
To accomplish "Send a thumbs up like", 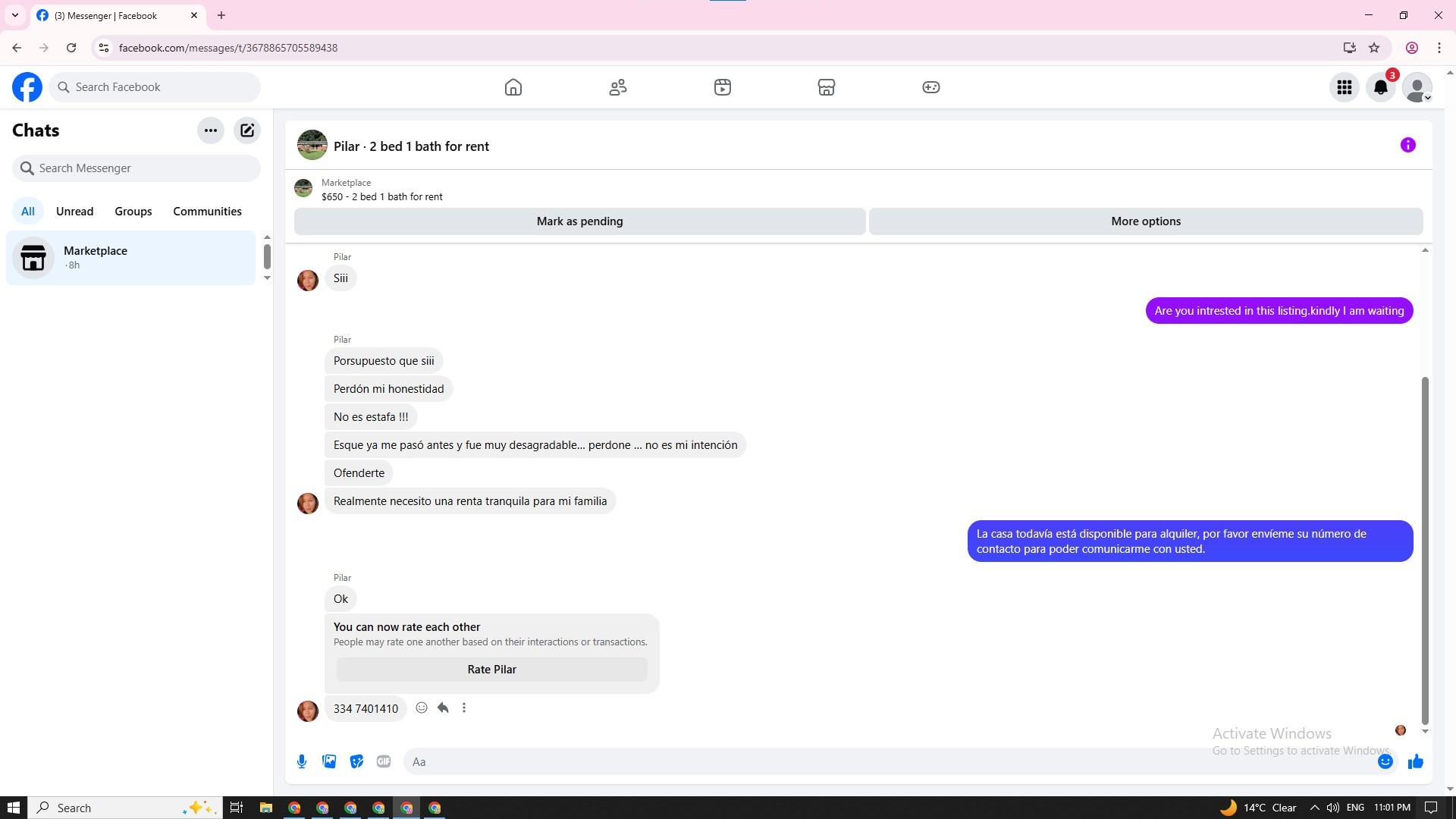I will [x=1415, y=761].
